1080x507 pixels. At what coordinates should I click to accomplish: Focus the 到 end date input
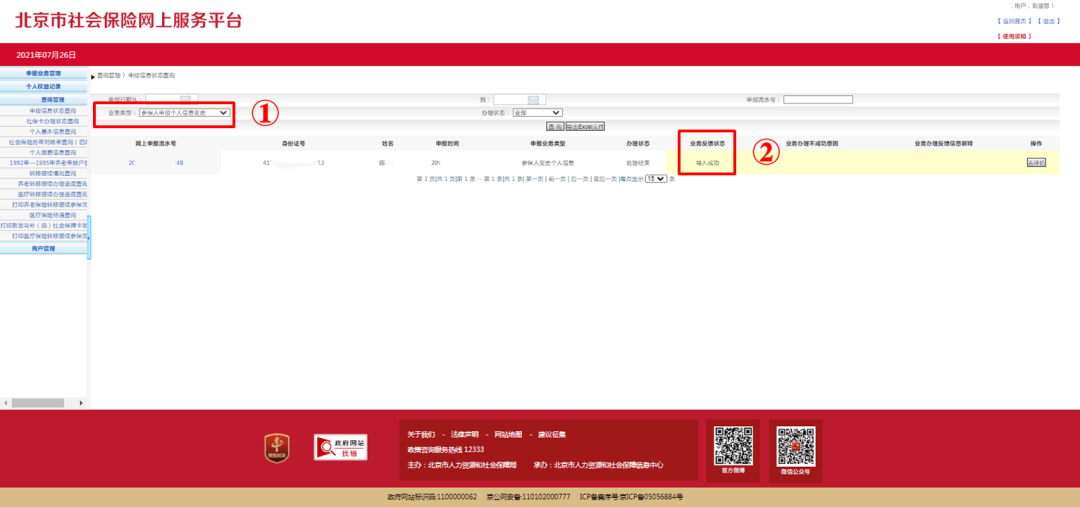click(519, 100)
